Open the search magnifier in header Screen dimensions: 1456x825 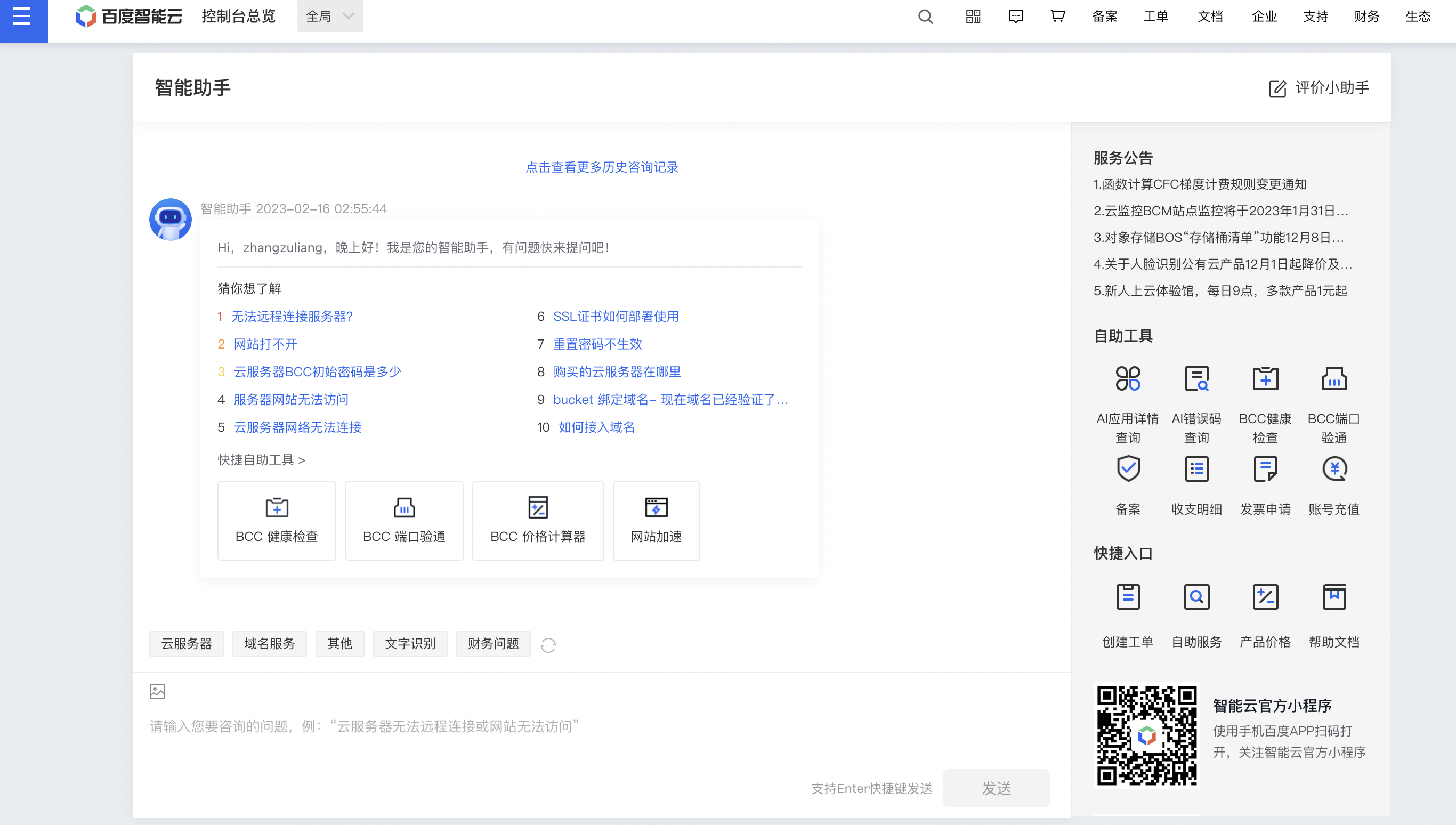pos(925,17)
